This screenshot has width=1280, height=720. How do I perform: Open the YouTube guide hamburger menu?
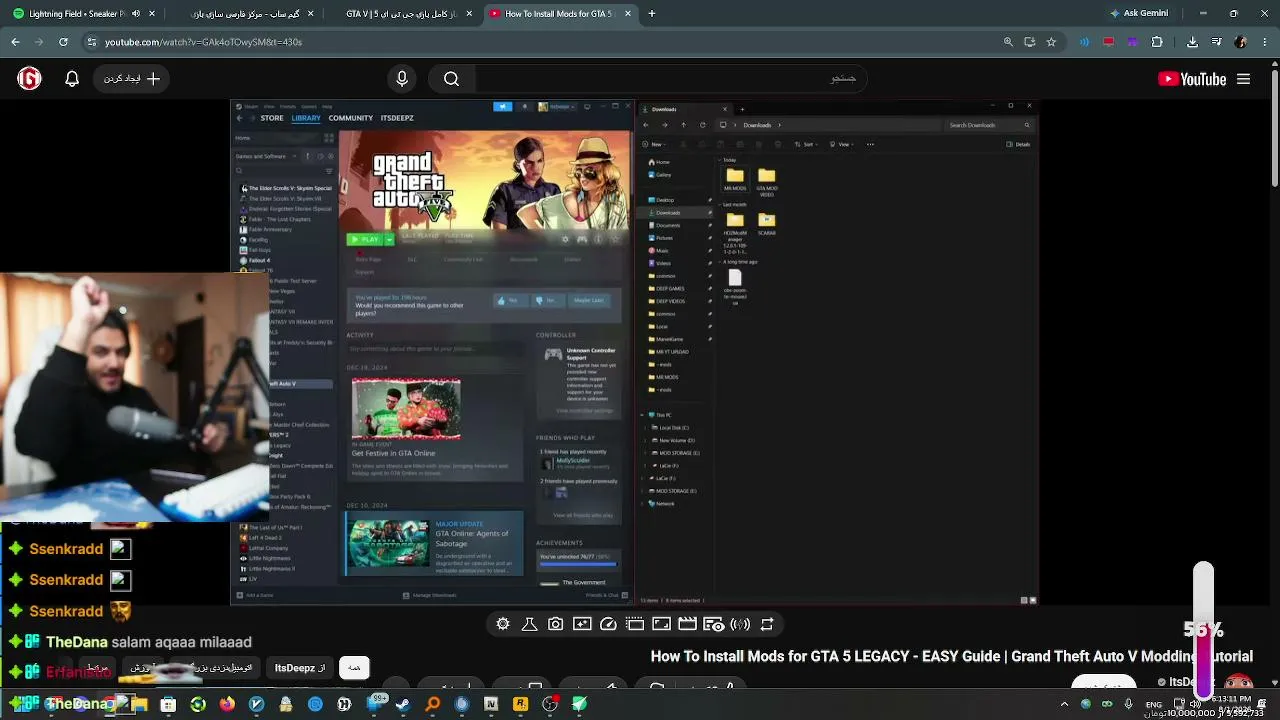[x=1243, y=79]
